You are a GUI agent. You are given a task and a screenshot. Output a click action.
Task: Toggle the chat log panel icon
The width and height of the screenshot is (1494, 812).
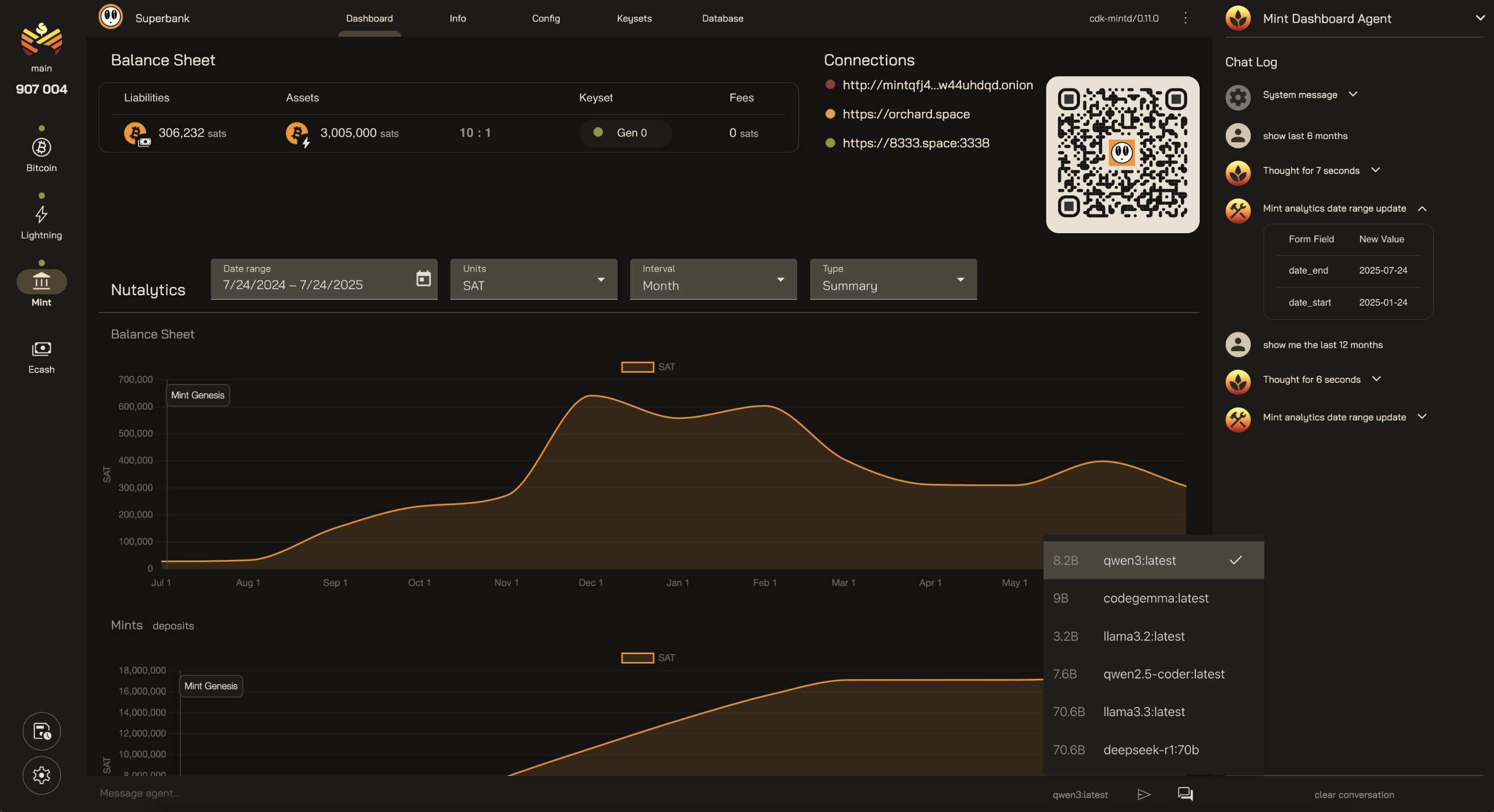tap(1185, 794)
